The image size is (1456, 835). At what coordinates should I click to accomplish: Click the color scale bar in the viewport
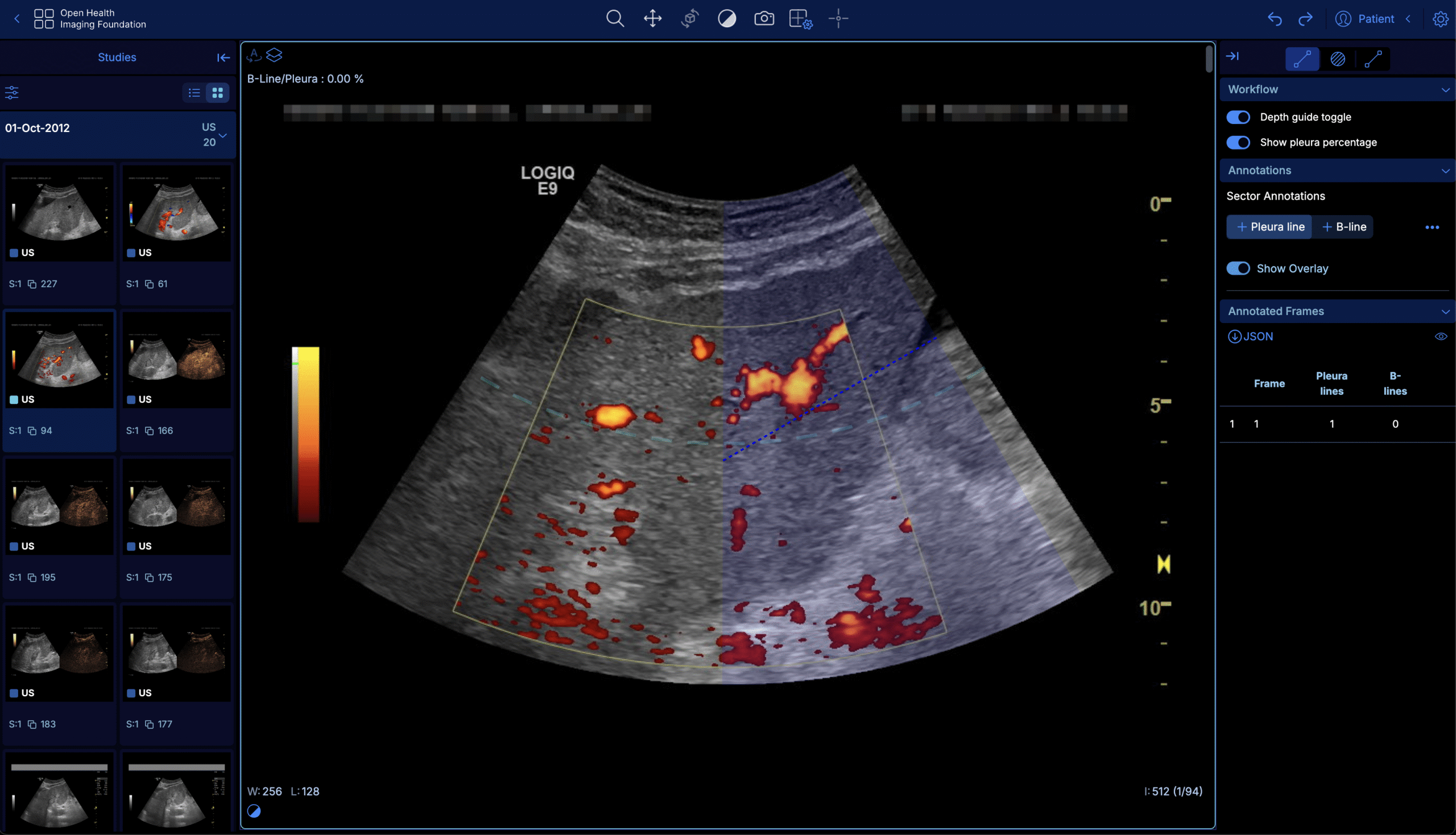pos(305,433)
